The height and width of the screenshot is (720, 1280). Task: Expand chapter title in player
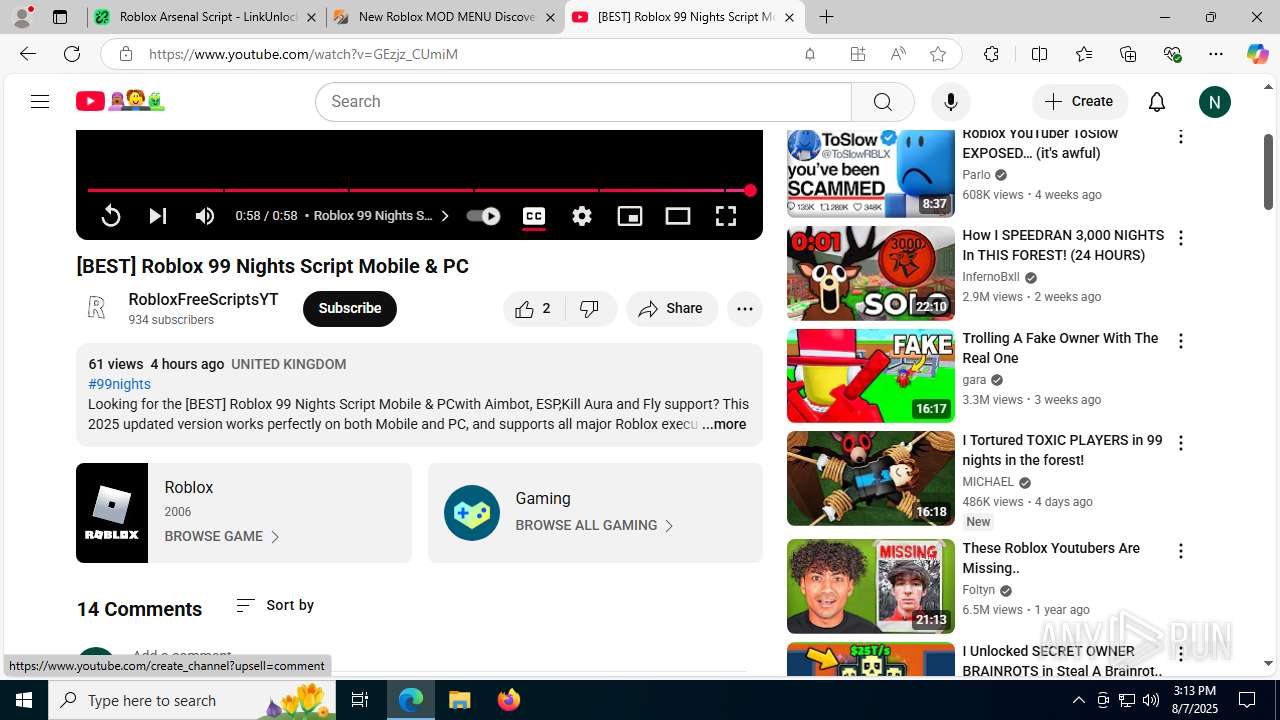click(x=382, y=216)
